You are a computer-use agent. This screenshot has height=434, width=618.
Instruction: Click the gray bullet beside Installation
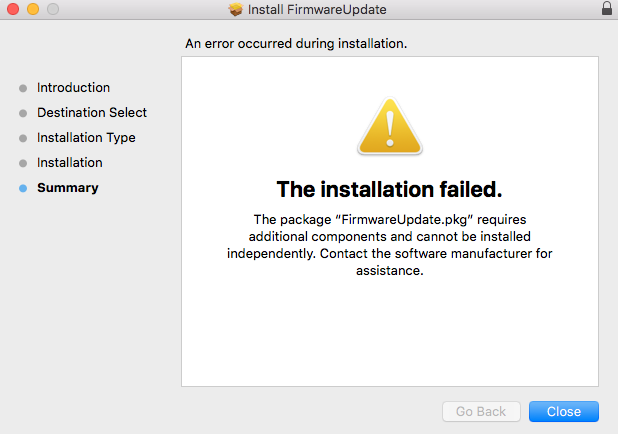click(23, 163)
